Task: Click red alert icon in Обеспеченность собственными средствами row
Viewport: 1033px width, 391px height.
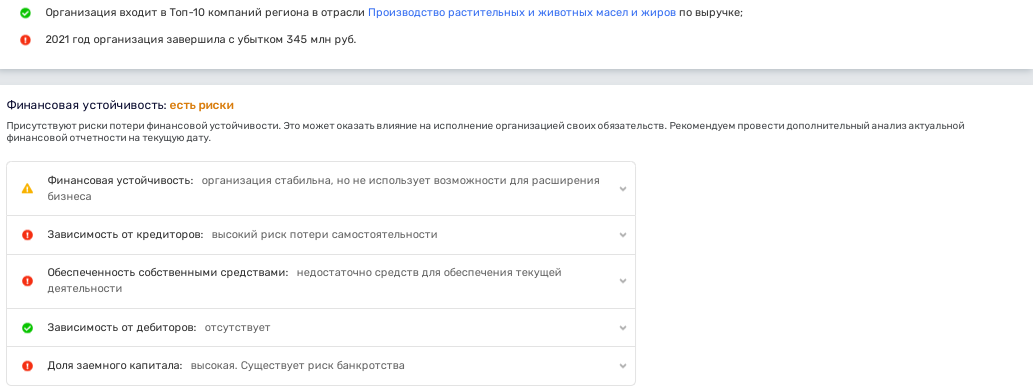Action: [x=27, y=280]
